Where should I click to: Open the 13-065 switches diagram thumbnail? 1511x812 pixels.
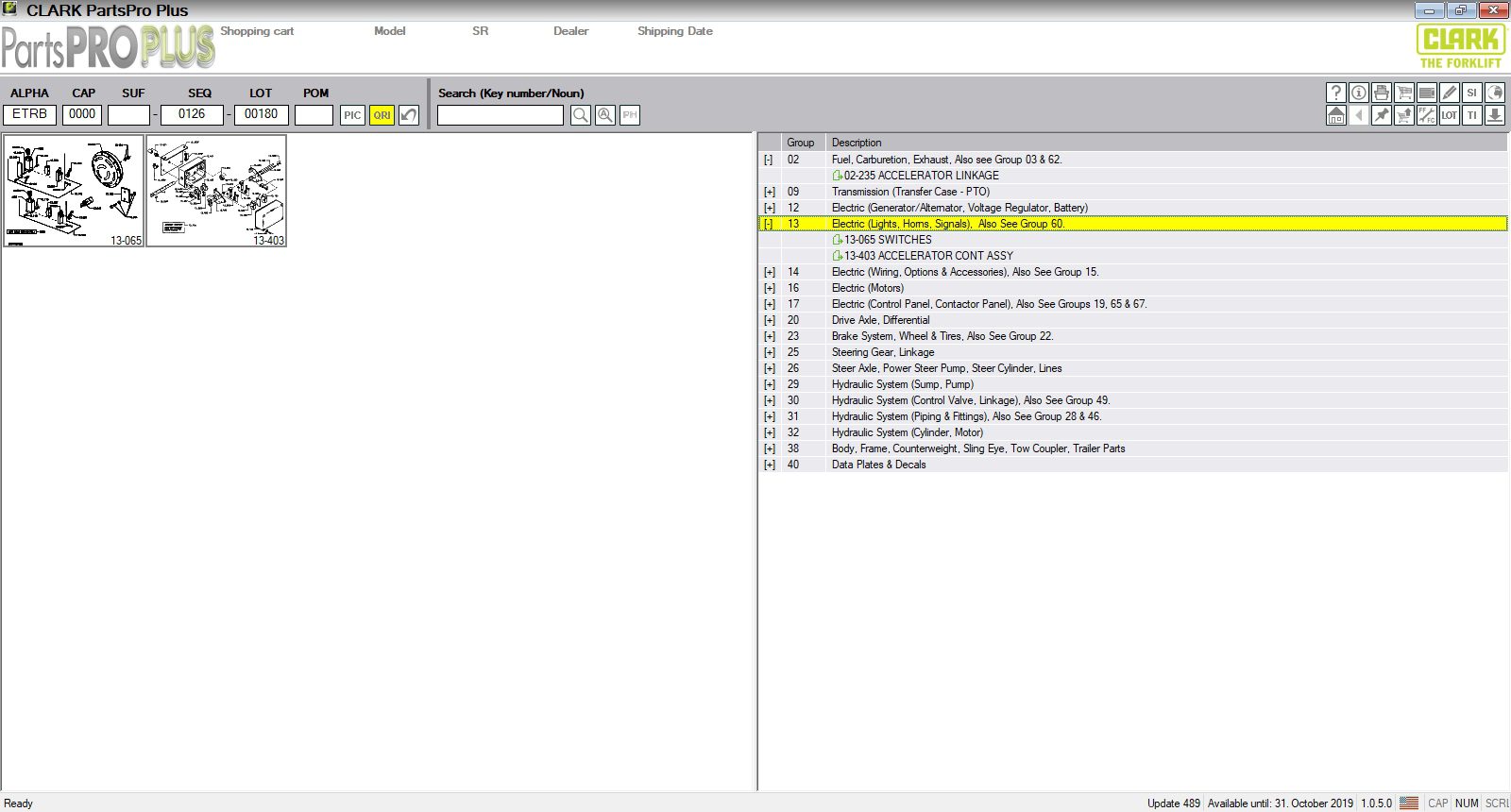click(74, 191)
